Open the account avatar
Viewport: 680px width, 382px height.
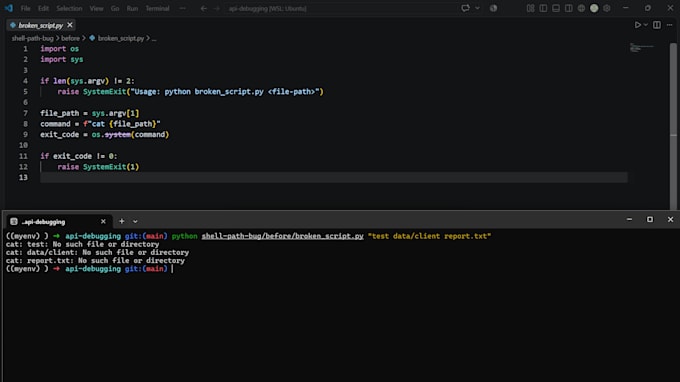pyautogui.click(x=594, y=8)
